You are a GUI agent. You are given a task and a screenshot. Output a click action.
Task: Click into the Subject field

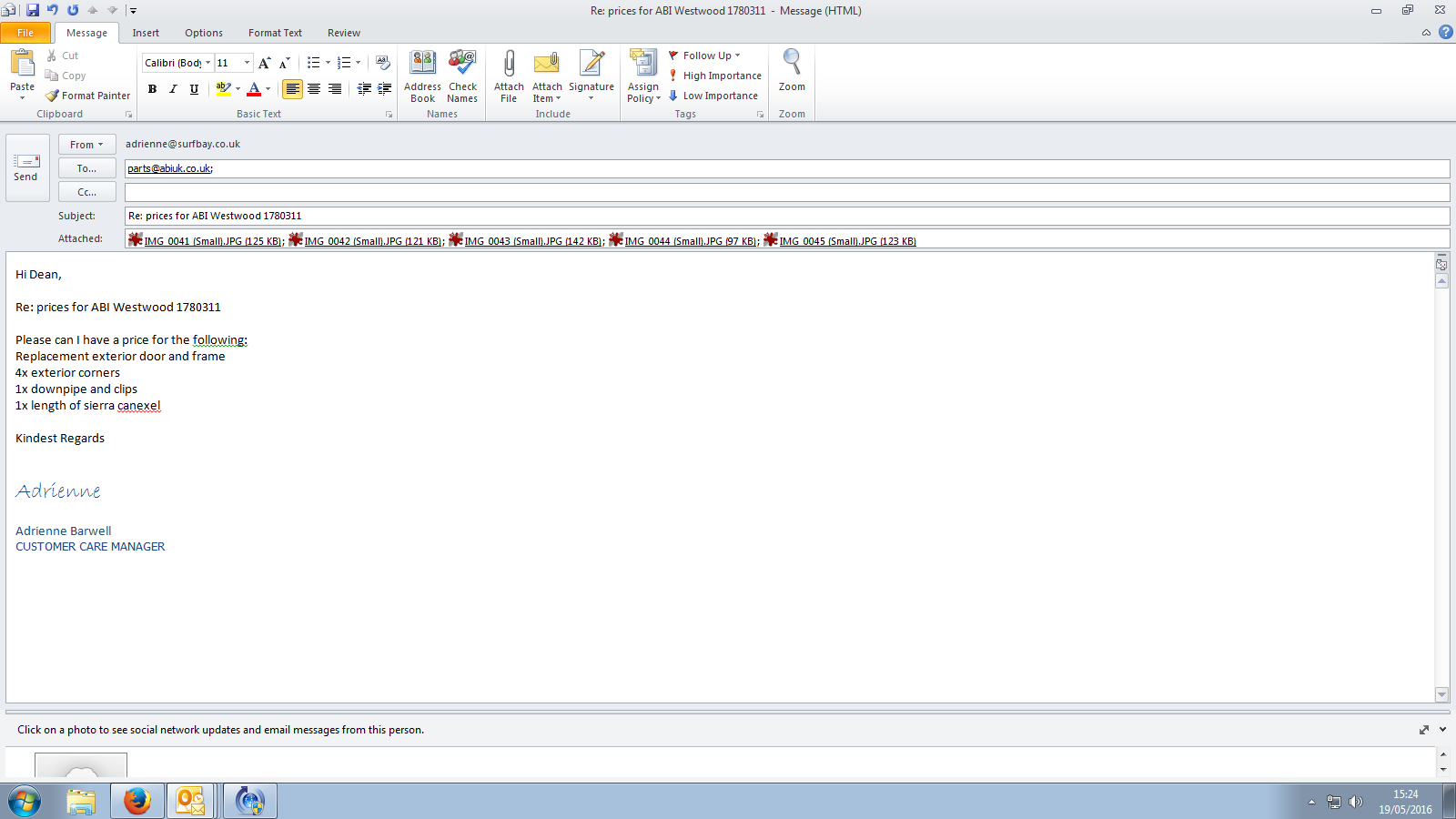[x=787, y=216]
